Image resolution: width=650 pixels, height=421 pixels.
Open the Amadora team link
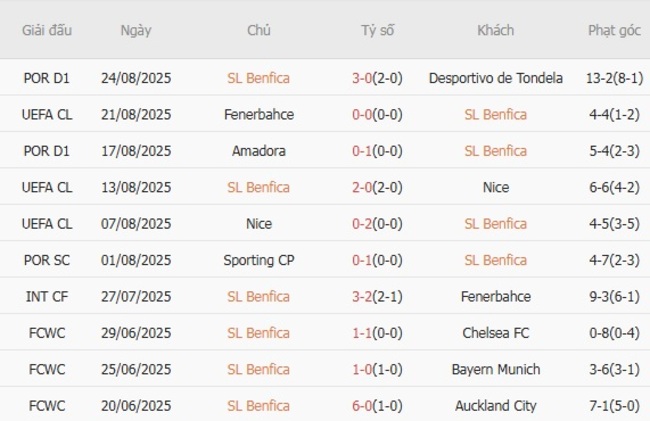click(259, 151)
